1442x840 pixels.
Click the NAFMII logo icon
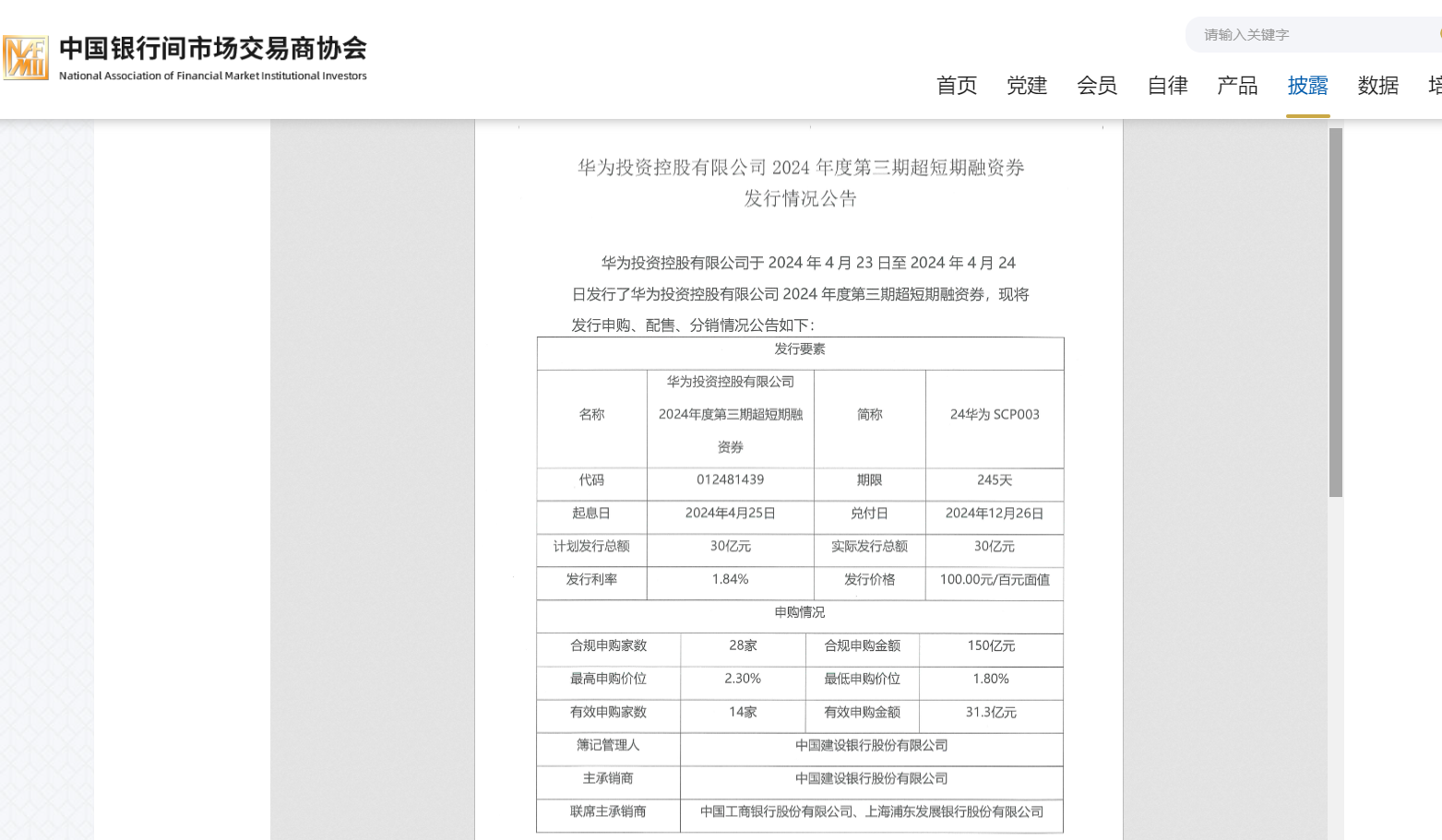coord(25,58)
